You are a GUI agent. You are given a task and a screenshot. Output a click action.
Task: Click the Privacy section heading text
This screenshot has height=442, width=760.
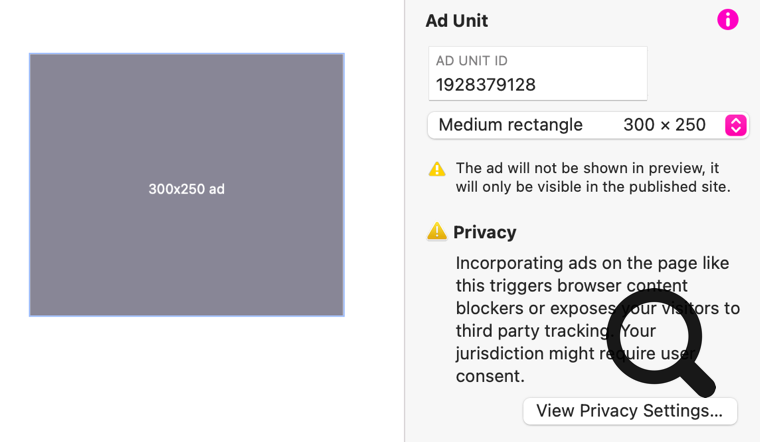[x=485, y=232]
